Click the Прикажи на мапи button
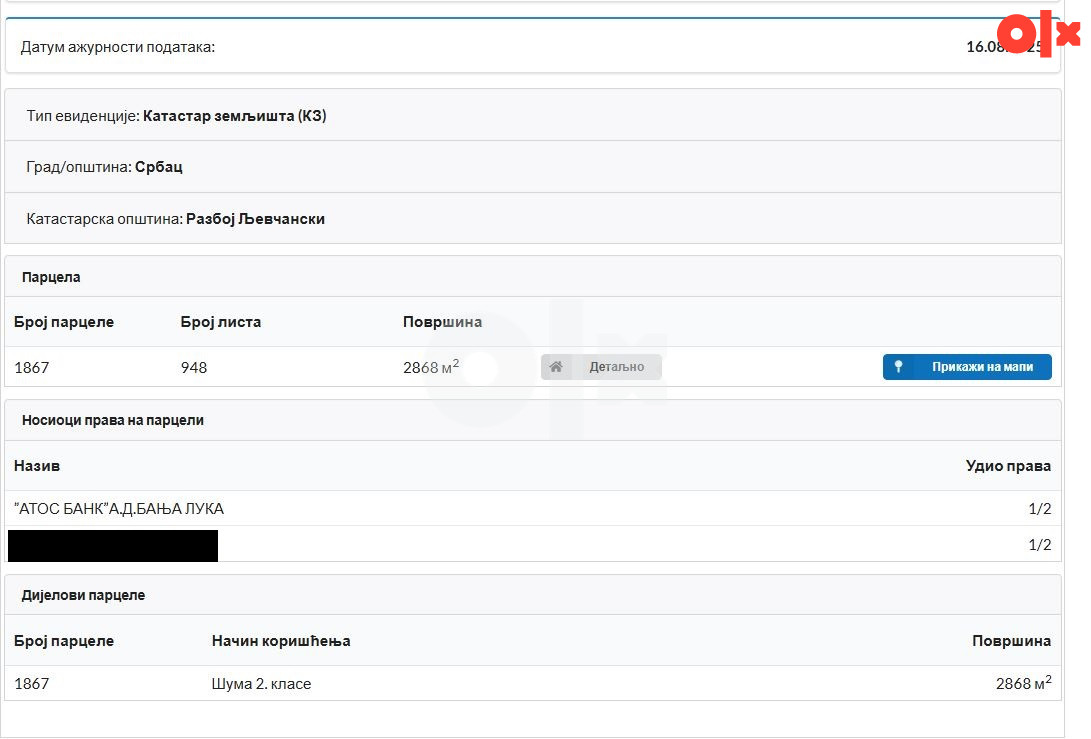 pyautogui.click(x=967, y=367)
